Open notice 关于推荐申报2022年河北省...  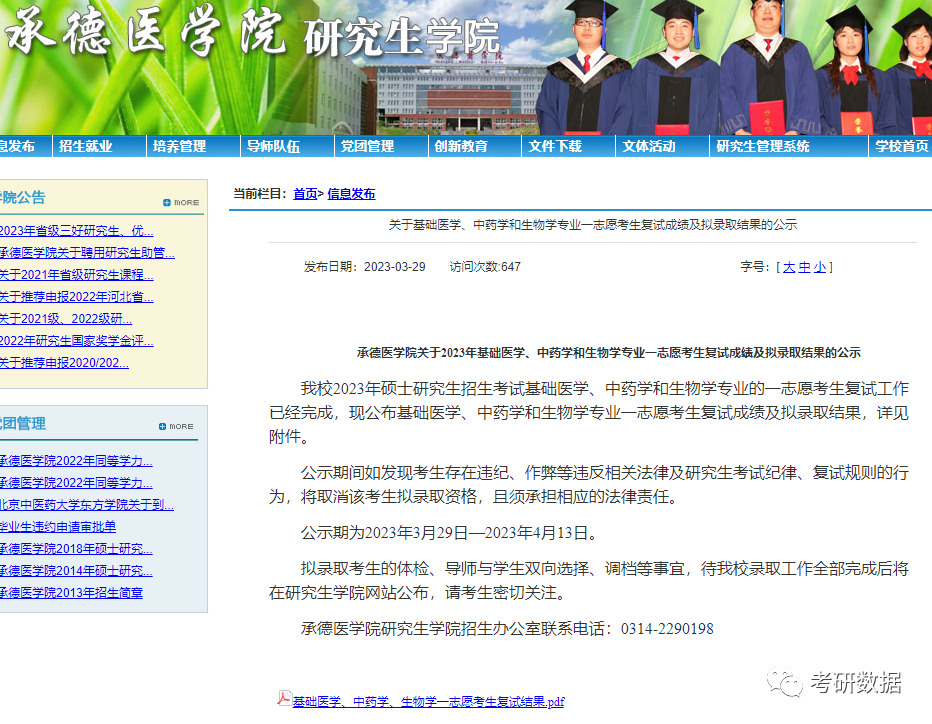tap(76, 297)
